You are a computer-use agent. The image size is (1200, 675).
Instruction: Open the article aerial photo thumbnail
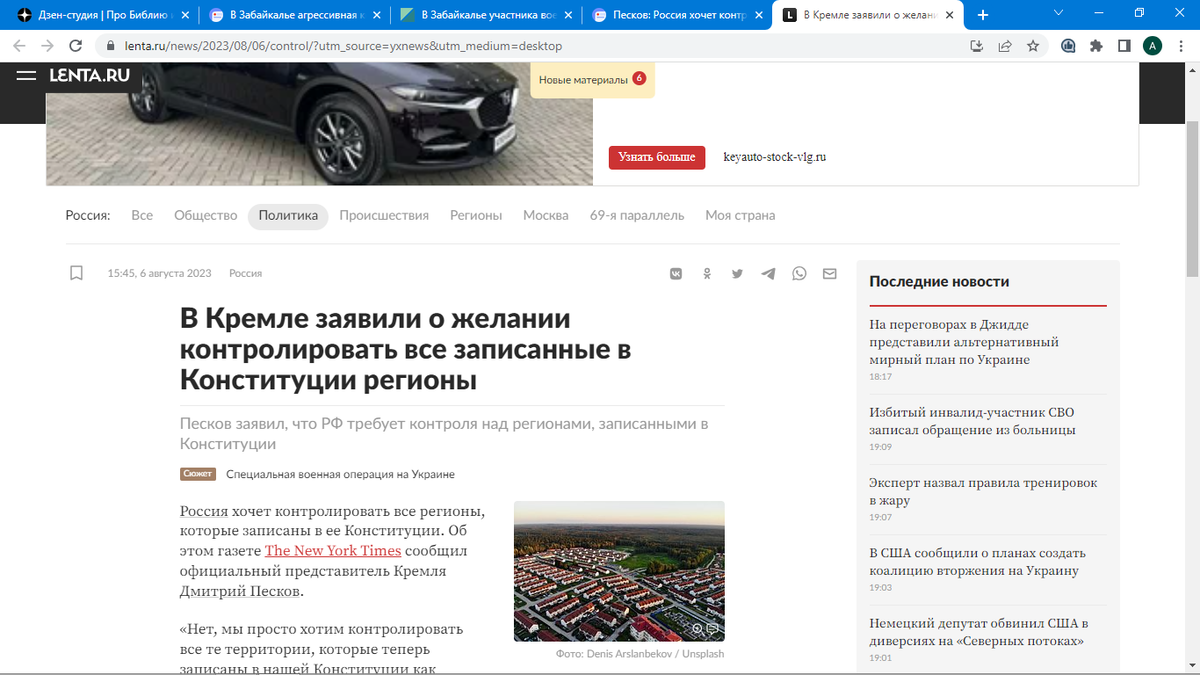click(x=619, y=571)
